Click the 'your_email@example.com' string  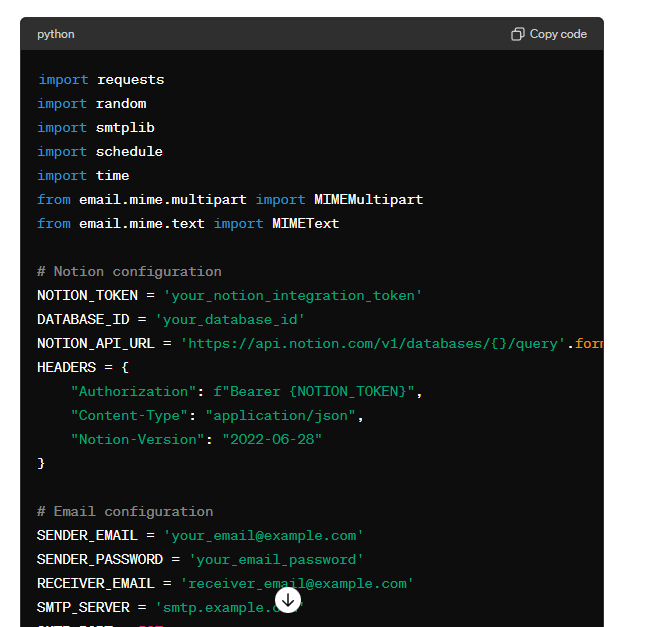[263, 535]
